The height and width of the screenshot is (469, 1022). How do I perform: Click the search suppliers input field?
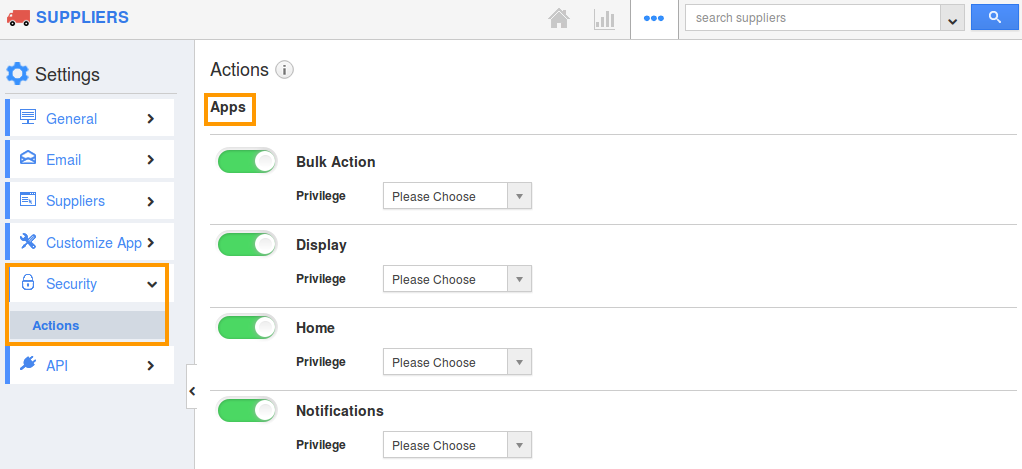click(812, 18)
